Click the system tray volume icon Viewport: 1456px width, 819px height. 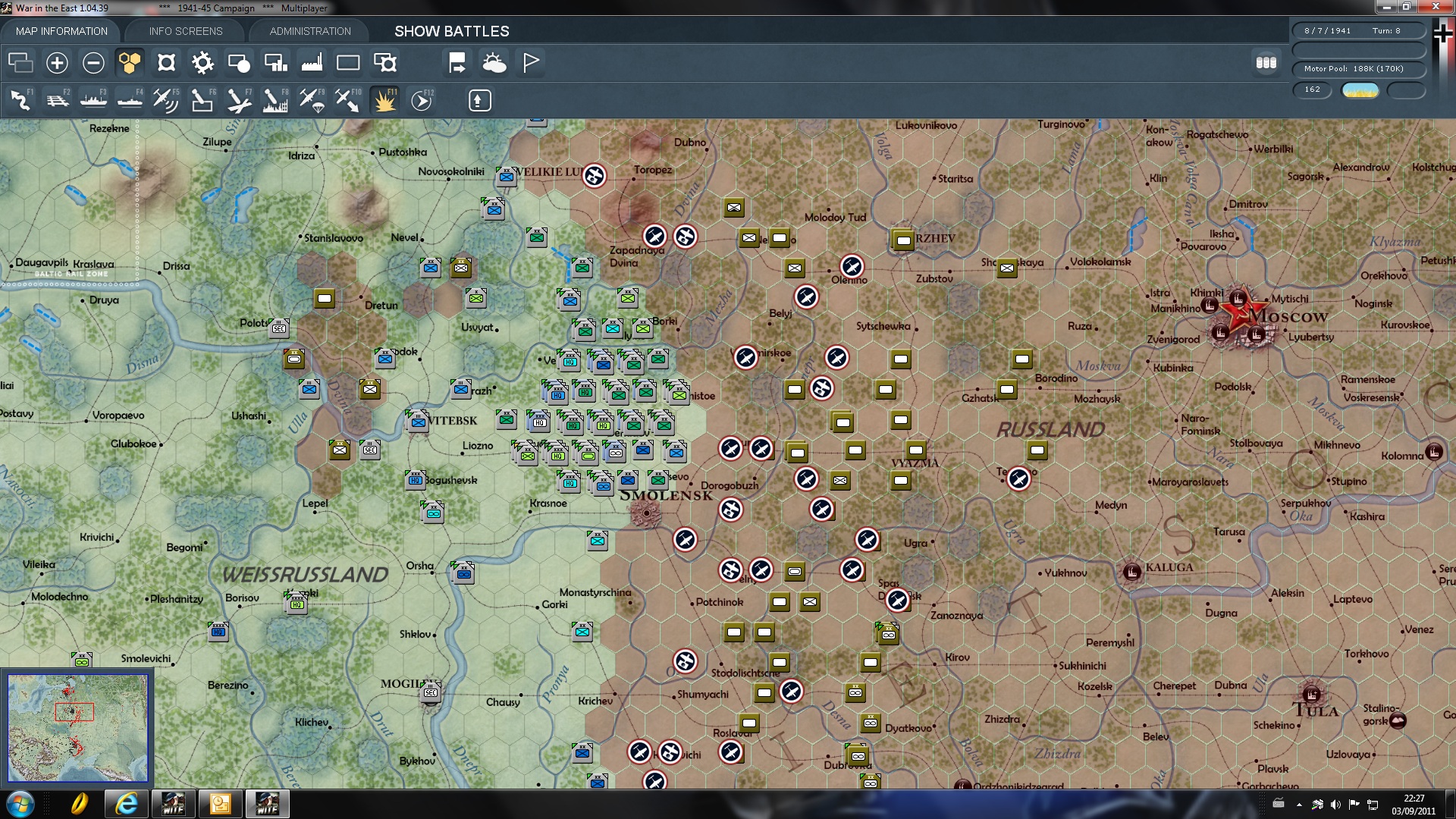click(x=1335, y=805)
